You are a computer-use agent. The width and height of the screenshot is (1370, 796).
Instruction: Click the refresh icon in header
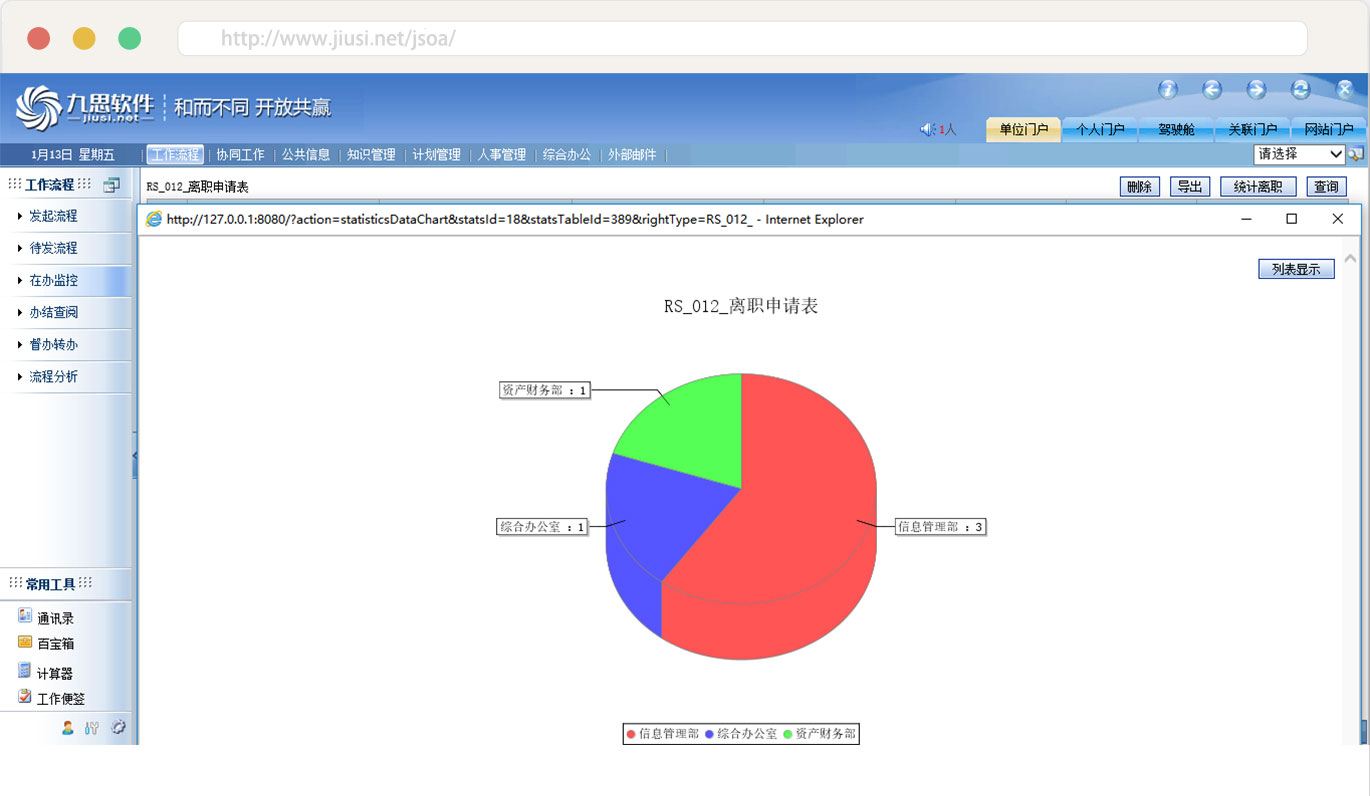[1300, 90]
